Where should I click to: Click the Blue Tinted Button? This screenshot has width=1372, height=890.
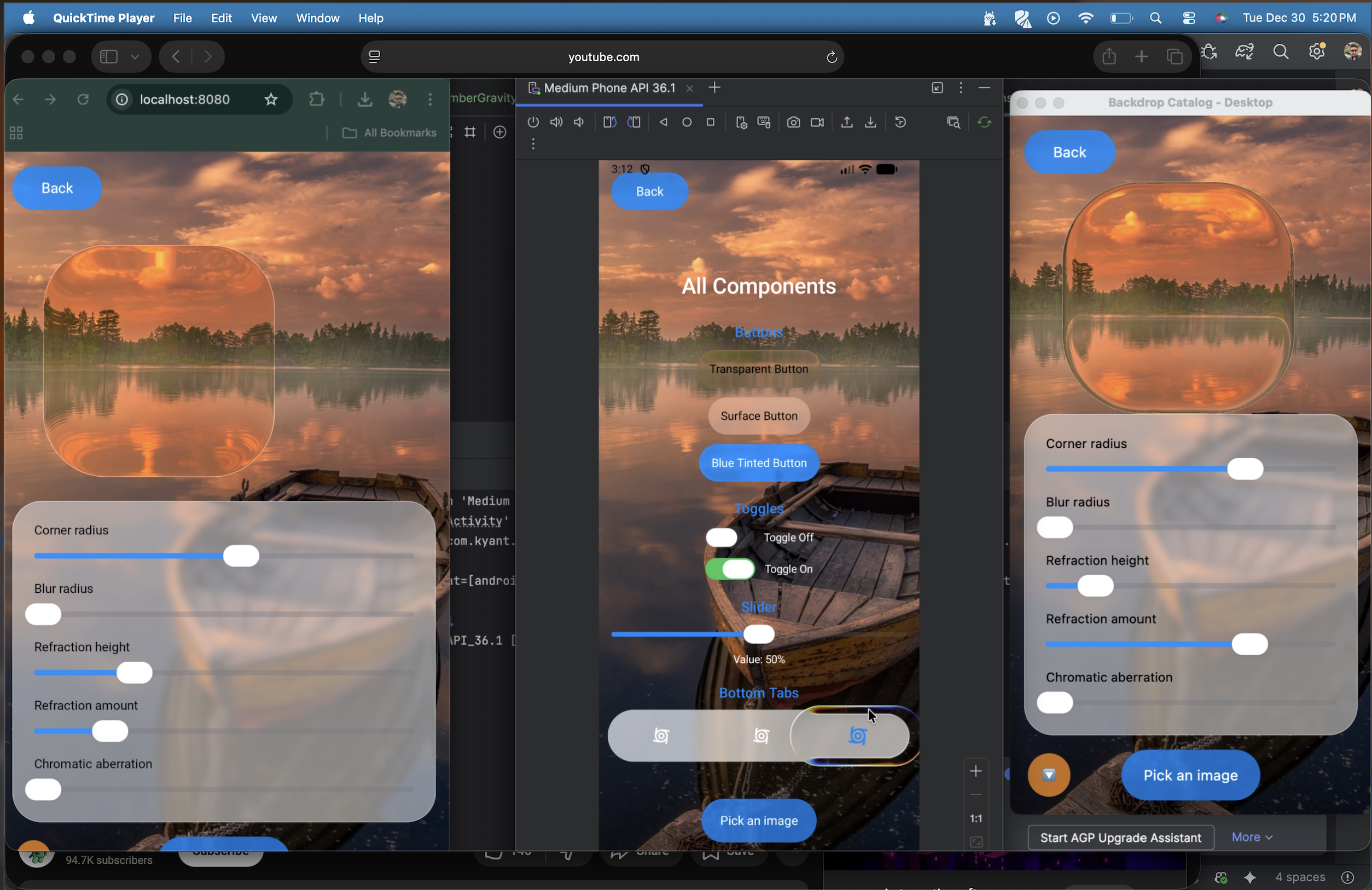click(759, 463)
